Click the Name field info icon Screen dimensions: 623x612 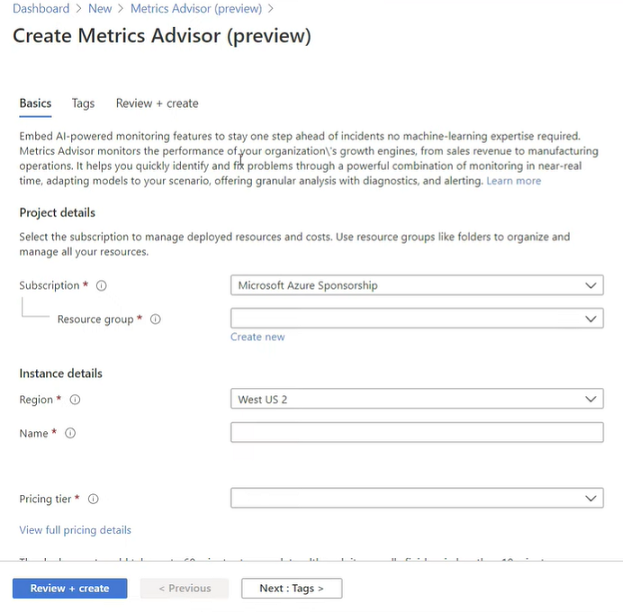pyautogui.click(x=70, y=433)
